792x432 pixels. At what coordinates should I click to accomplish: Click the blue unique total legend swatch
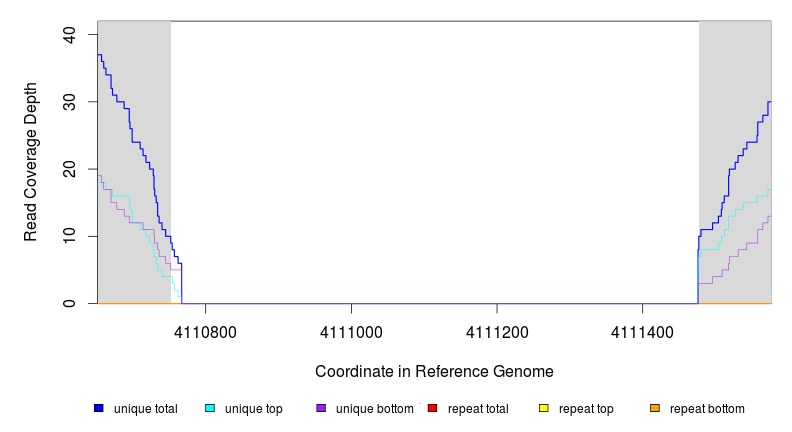pyautogui.click(x=99, y=409)
